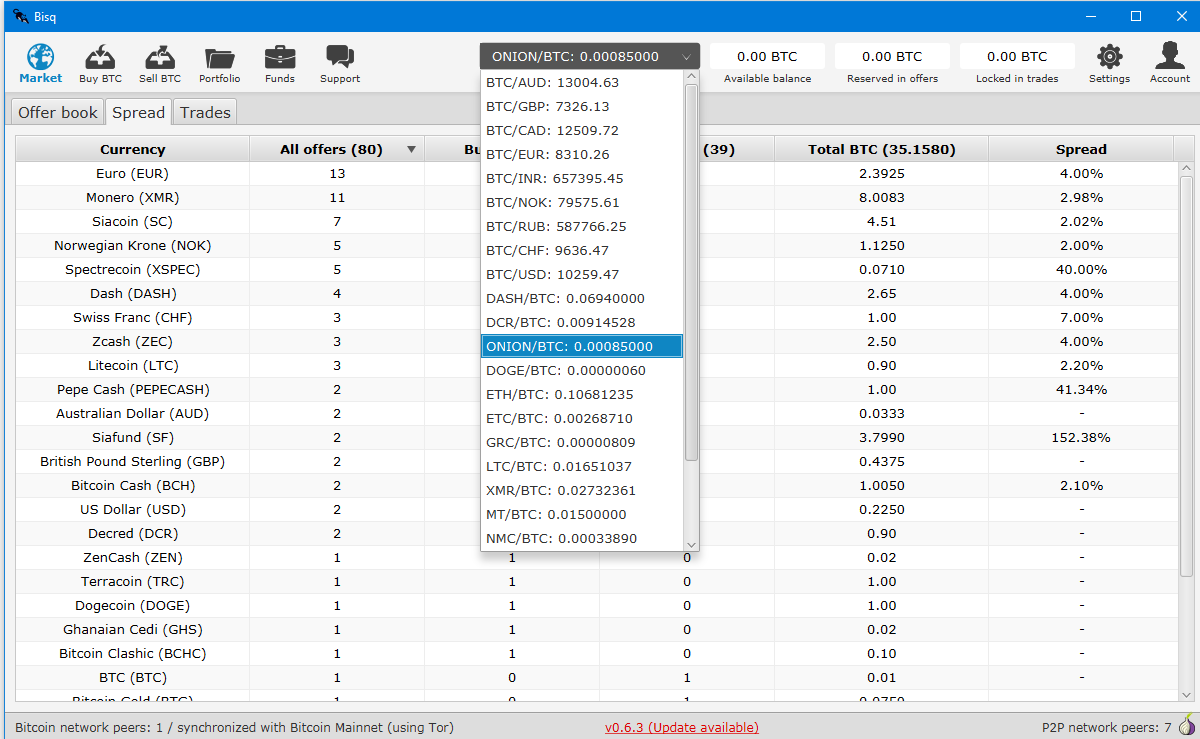This screenshot has height=739, width=1200.
Task: Choose BTC/AUD from the price list
Action: click(x=582, y=82)
